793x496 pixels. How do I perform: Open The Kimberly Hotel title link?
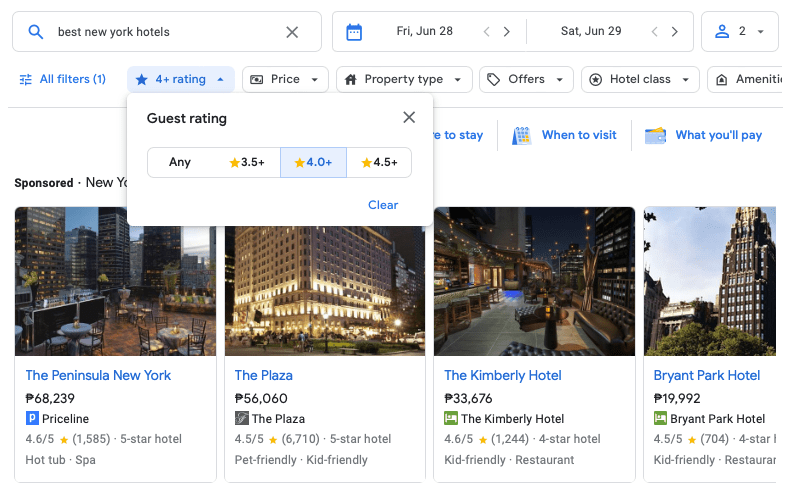click(x=503, y=376)
